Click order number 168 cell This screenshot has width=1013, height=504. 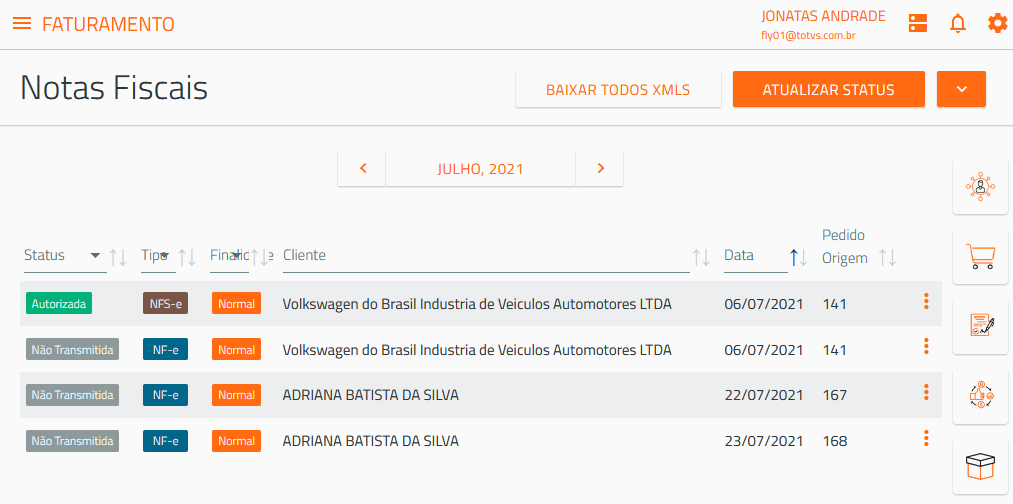(x=835, y=441)
